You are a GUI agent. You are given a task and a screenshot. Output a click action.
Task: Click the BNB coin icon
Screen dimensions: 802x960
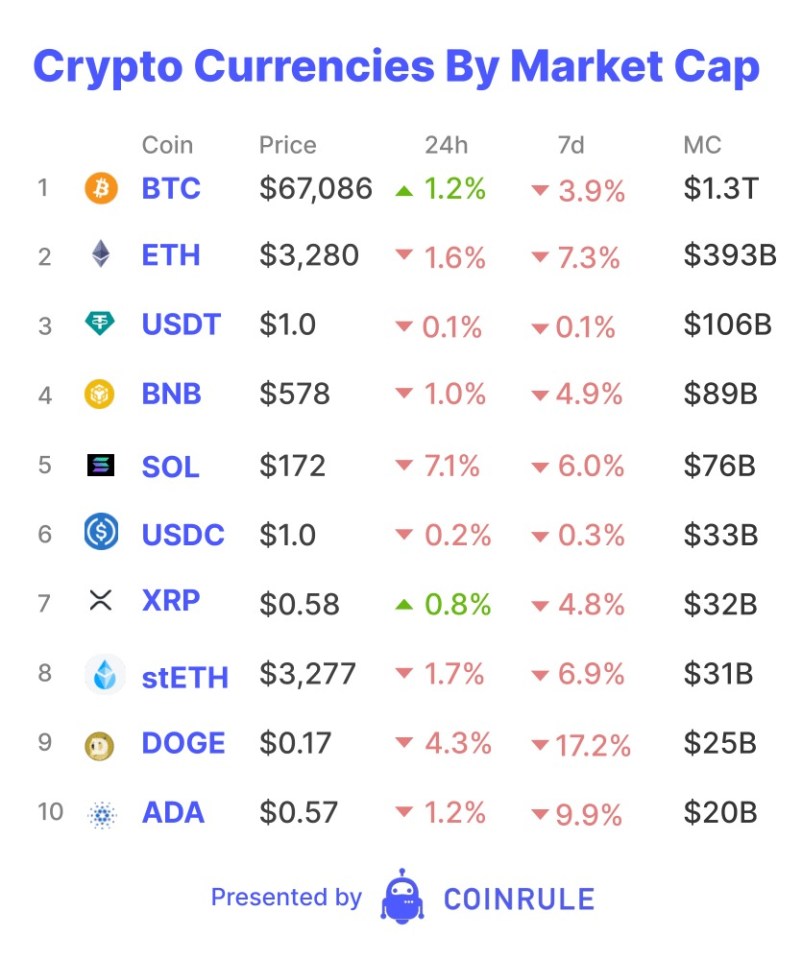101,394
